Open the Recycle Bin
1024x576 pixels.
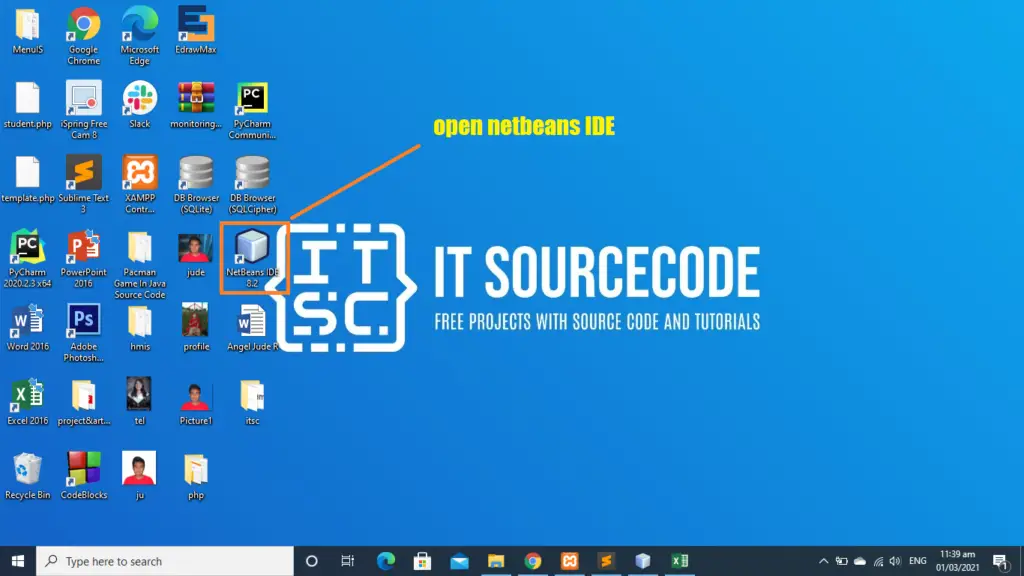27,468
